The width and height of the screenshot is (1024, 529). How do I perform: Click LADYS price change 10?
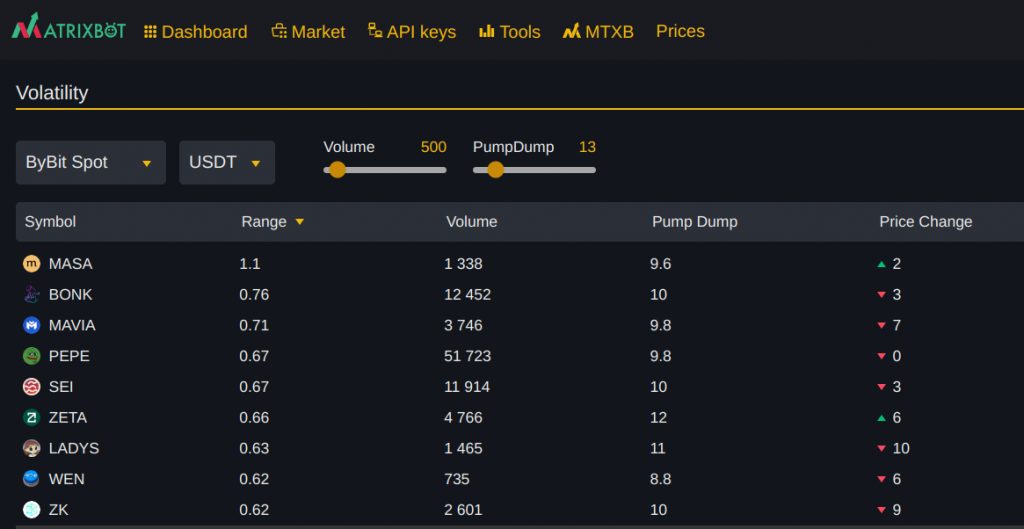(901, 448)
